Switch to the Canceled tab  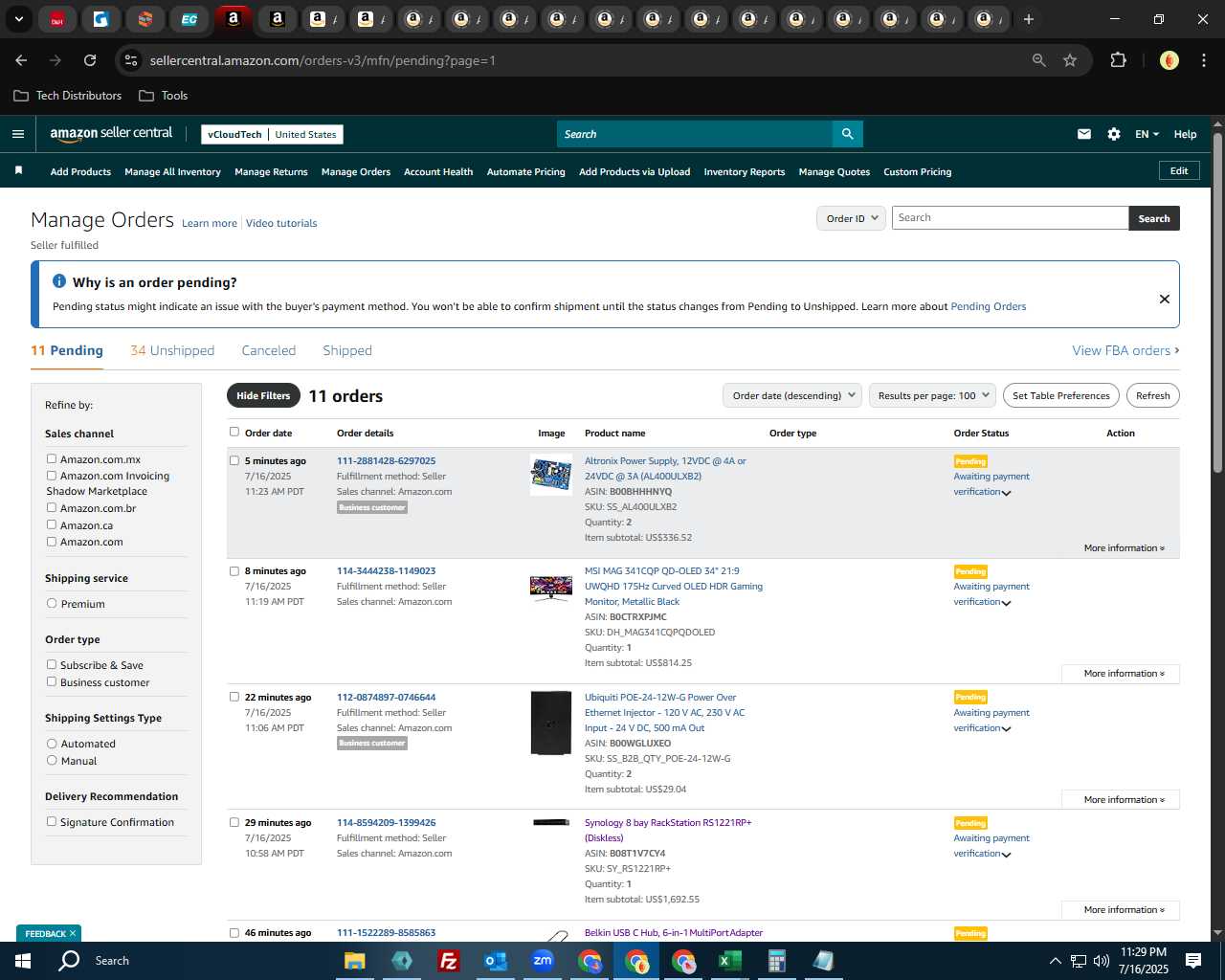(x=269, y=350)
